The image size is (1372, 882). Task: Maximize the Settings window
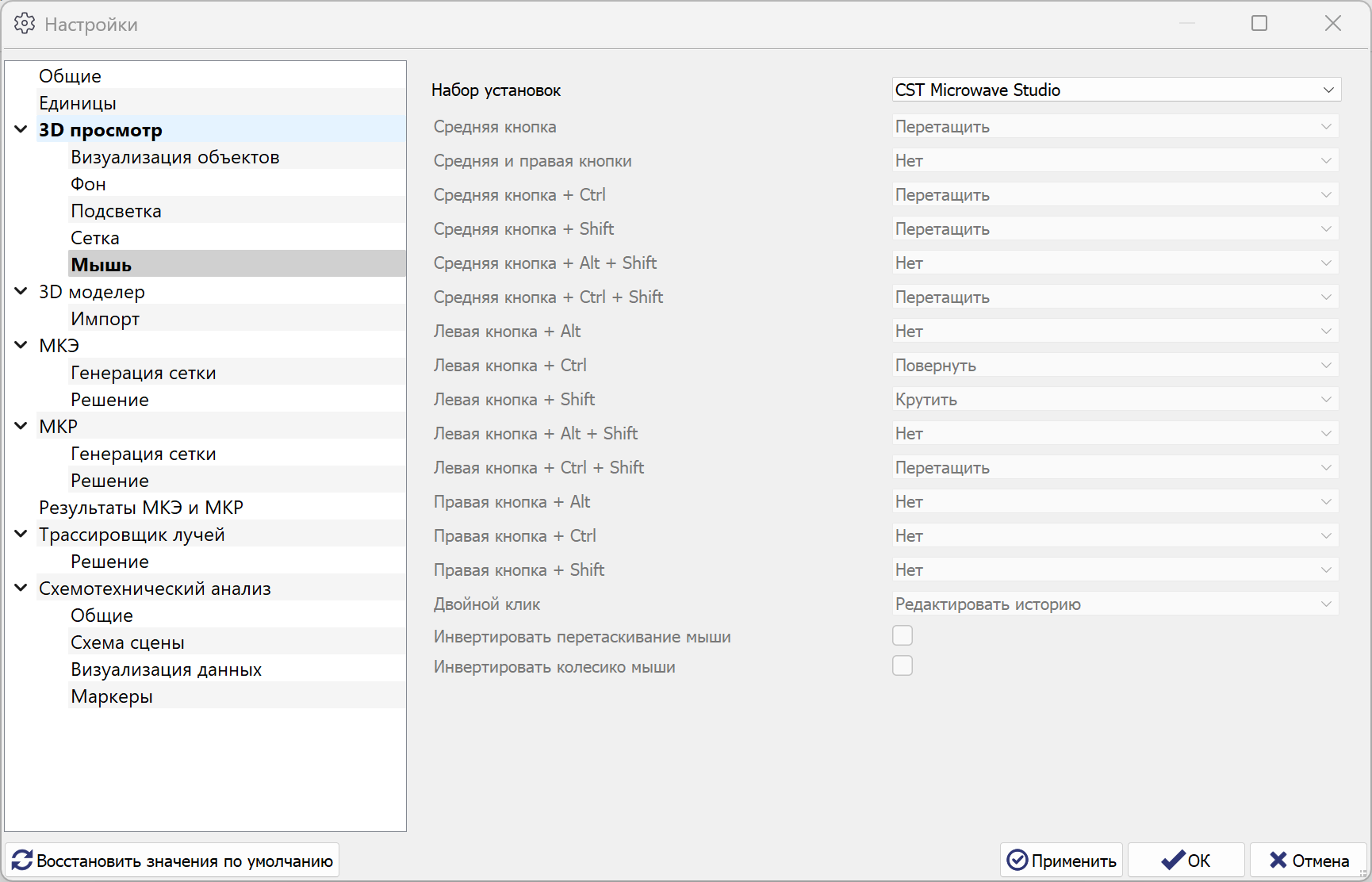coord(1259,24)
